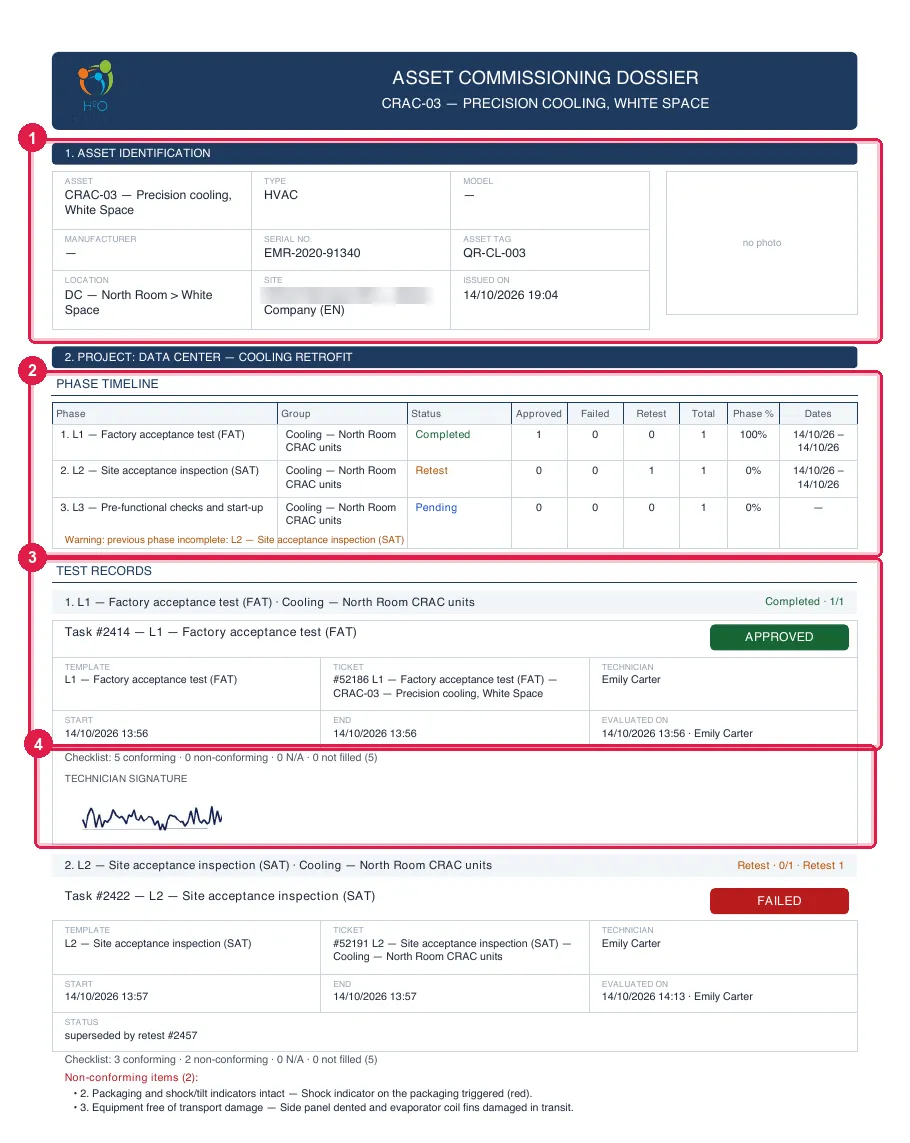
Task: Click the asset tag 'QR-CL-003'
Action: click(494, 253)
